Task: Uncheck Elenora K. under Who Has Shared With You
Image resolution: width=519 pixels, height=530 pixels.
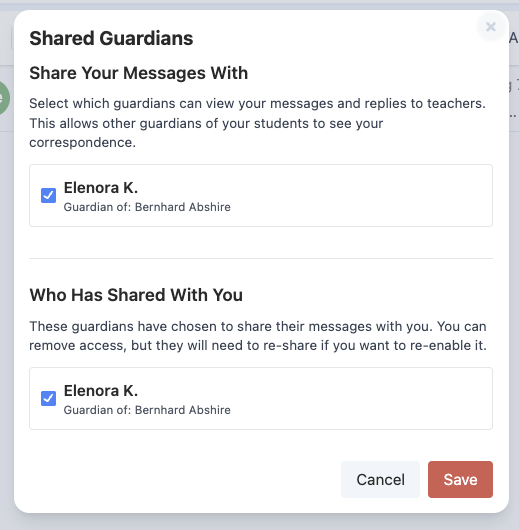Action: click(48, 398)
